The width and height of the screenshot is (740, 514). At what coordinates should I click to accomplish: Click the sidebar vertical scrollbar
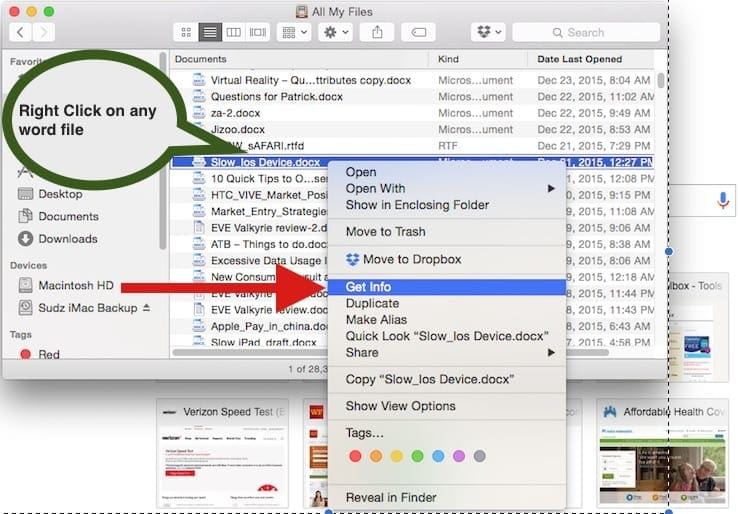[x=163, y=151]
